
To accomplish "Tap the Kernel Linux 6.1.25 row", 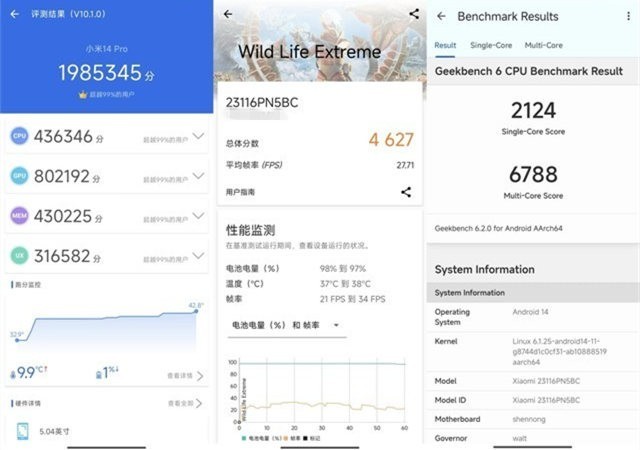I will point(533,352).
